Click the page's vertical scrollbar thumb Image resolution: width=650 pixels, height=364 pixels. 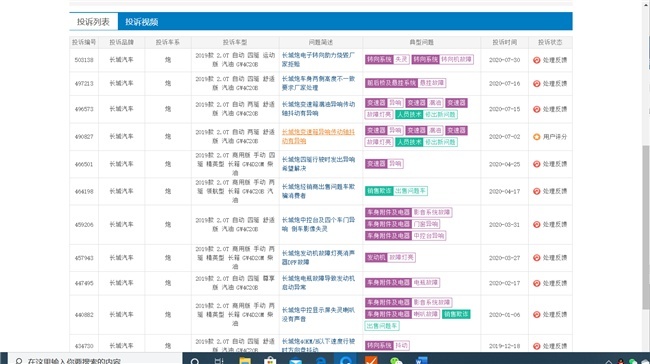646,227
